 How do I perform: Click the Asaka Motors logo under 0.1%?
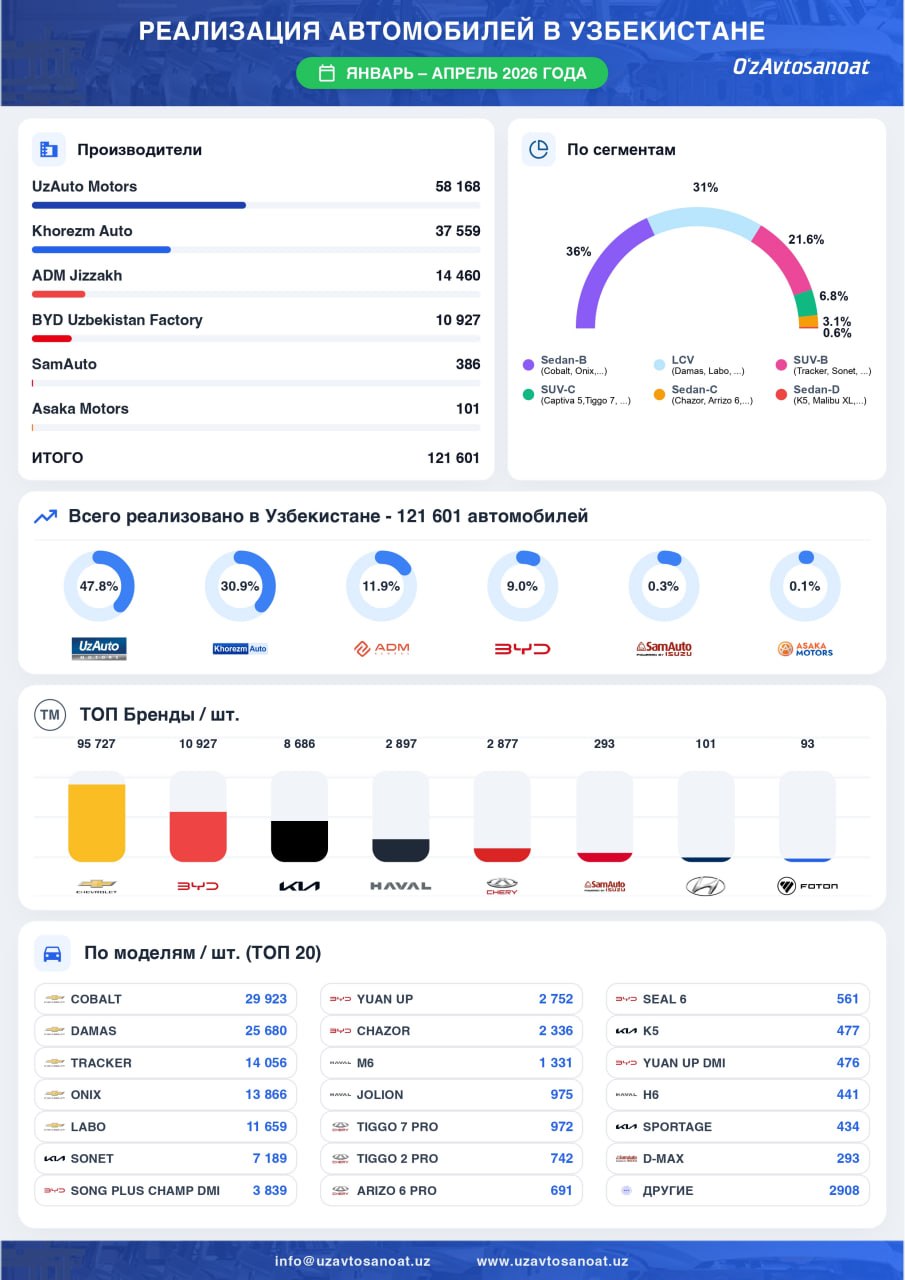click(805, 648)
